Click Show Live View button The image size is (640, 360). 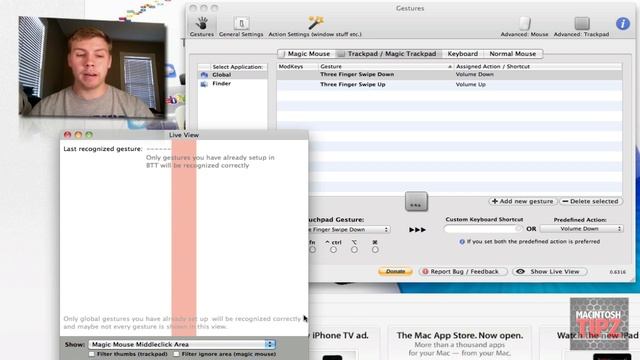pyautogui.click(x=550, y=271)
